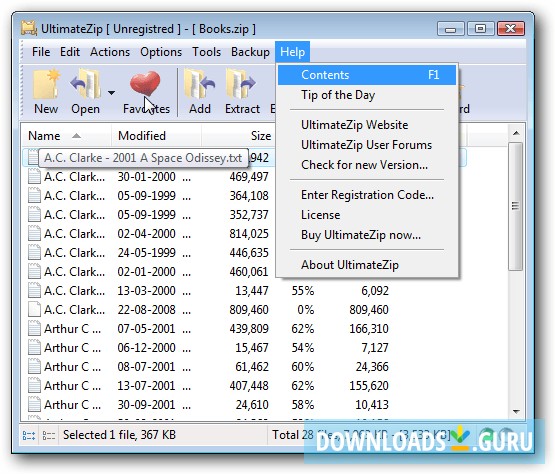Screen dimensions: 555x474
Task: Select file with size 364,108
Action: tap(147, 196)
